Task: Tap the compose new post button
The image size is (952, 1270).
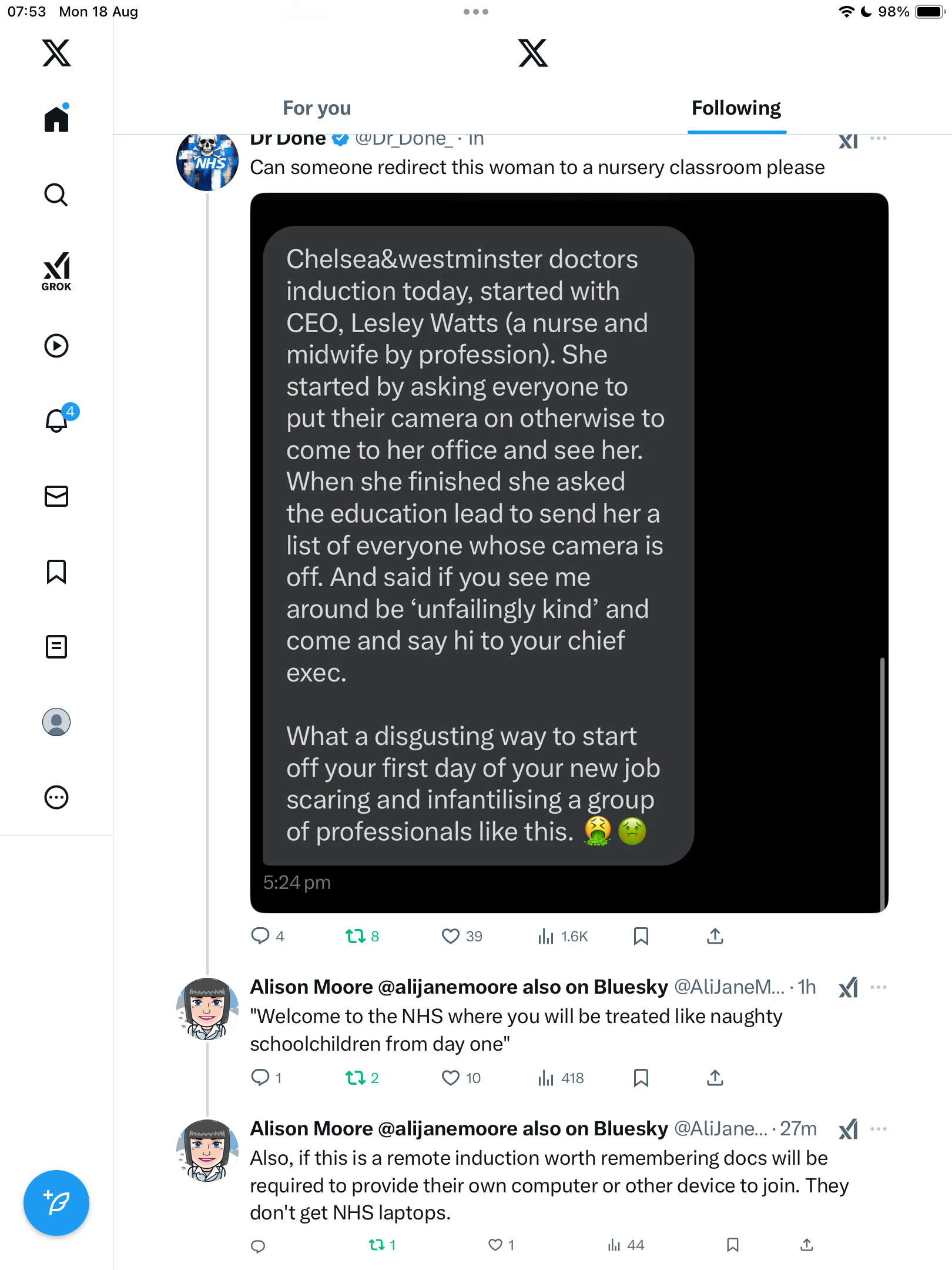Action: pos(56,1203)
